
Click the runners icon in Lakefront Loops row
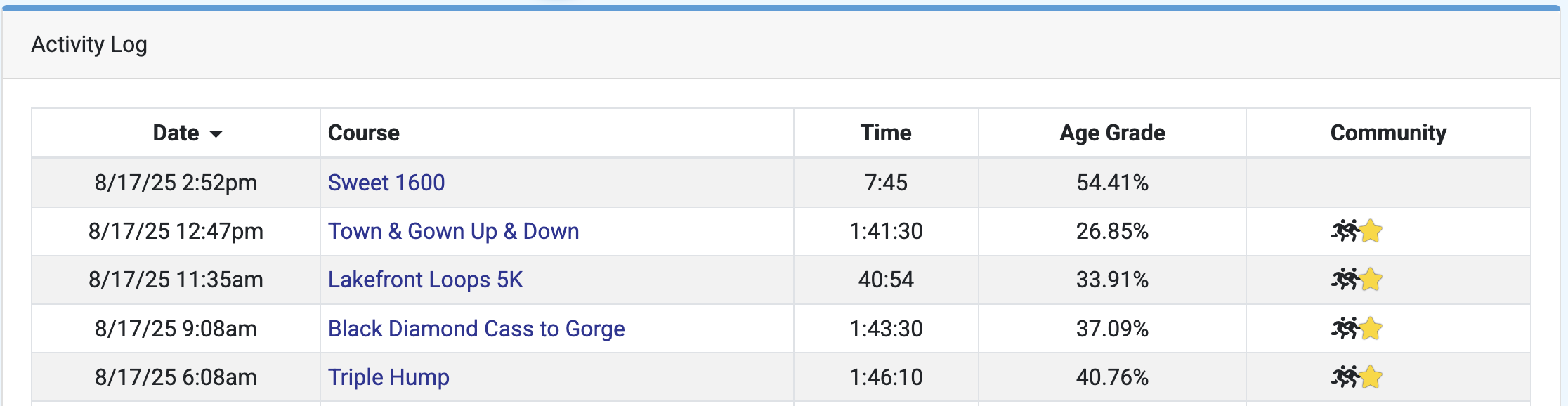point(1345,280)
